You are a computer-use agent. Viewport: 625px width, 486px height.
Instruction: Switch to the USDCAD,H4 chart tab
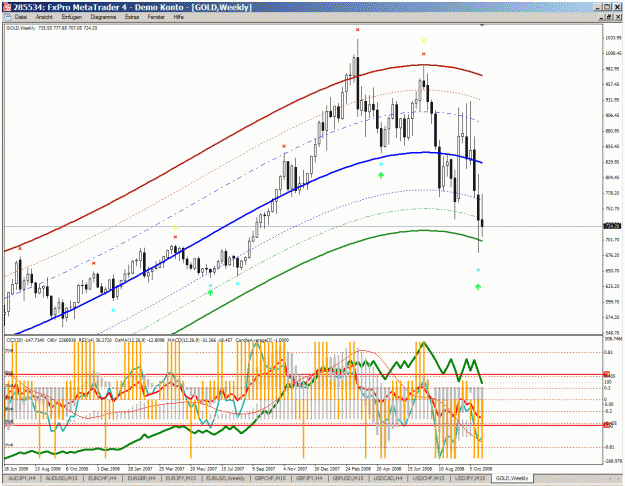[389, 478]
